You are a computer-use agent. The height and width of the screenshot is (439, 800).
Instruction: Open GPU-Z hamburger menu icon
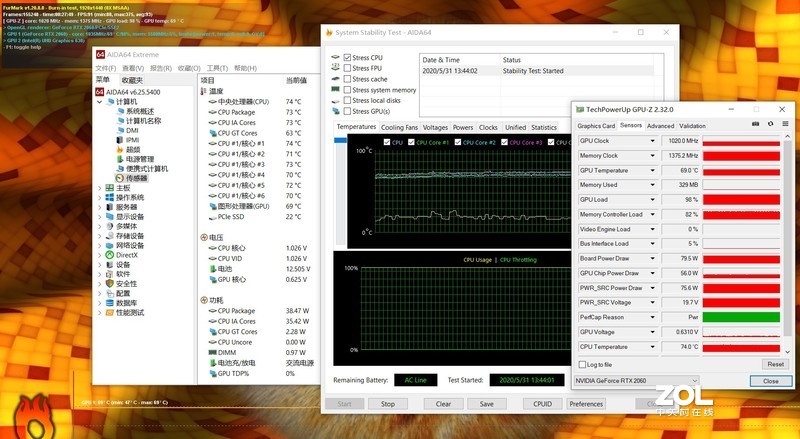(785, 124)
